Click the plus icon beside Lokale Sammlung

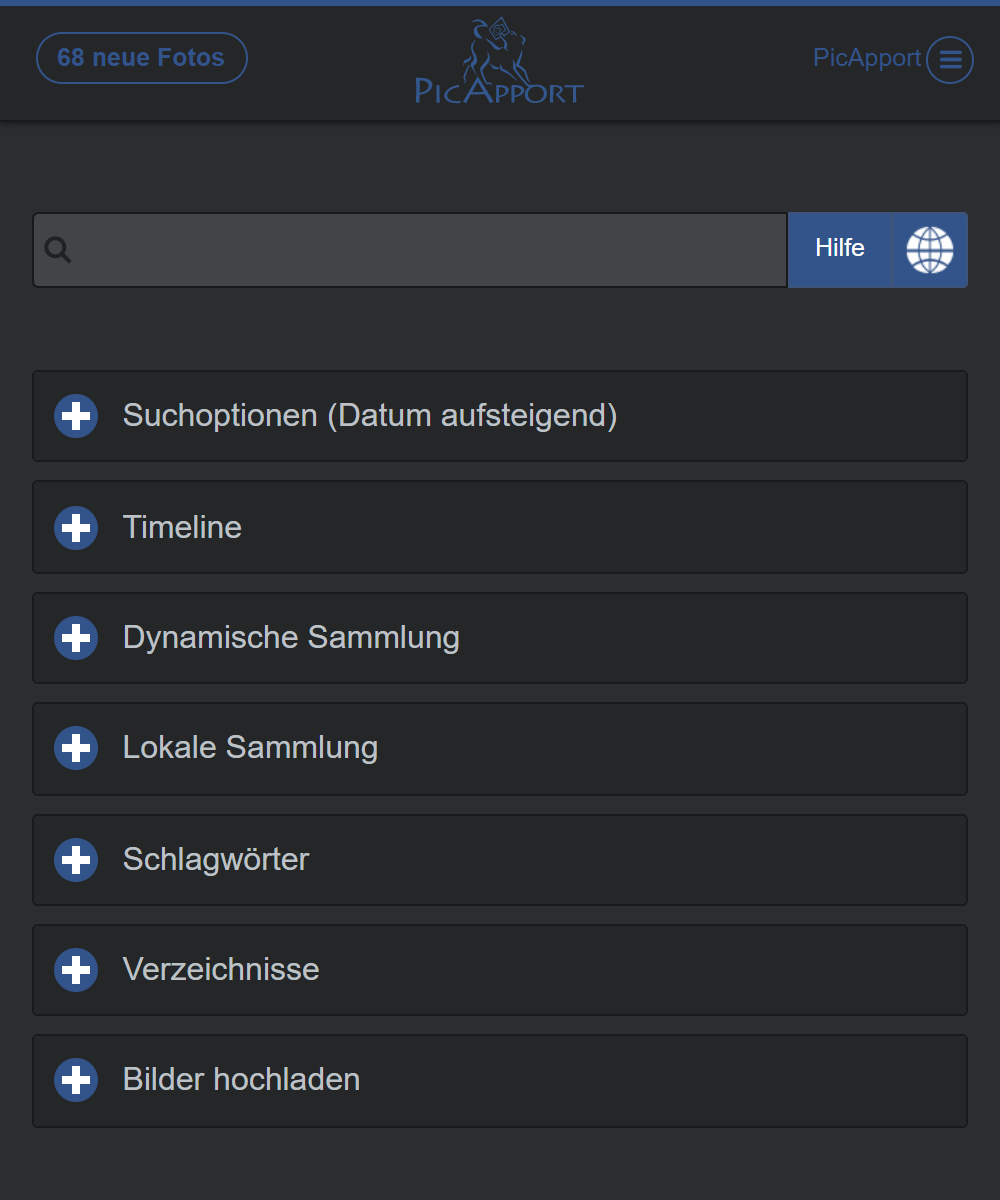click(76, 748)
